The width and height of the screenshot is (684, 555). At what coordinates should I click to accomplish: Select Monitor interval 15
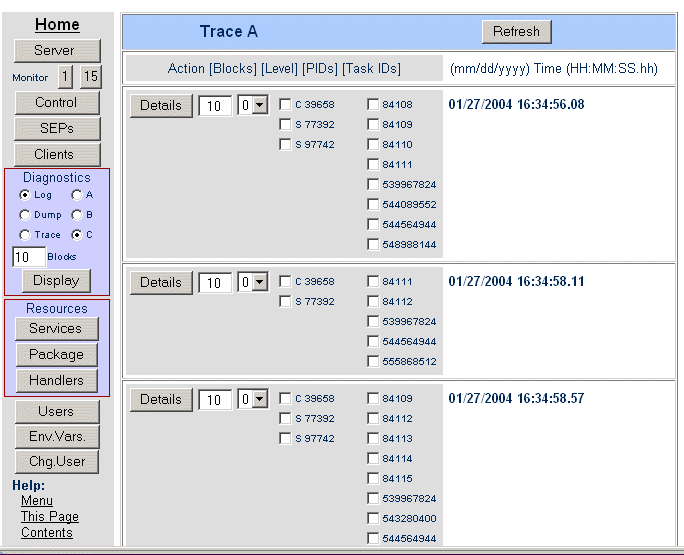coord(91,76)
